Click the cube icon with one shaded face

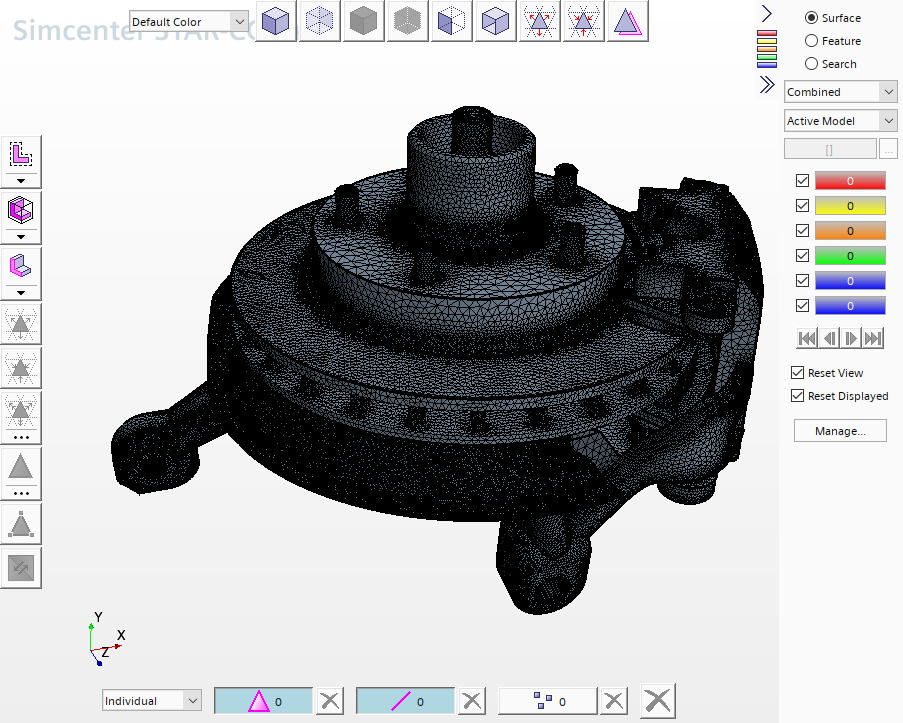click(452, 21)
